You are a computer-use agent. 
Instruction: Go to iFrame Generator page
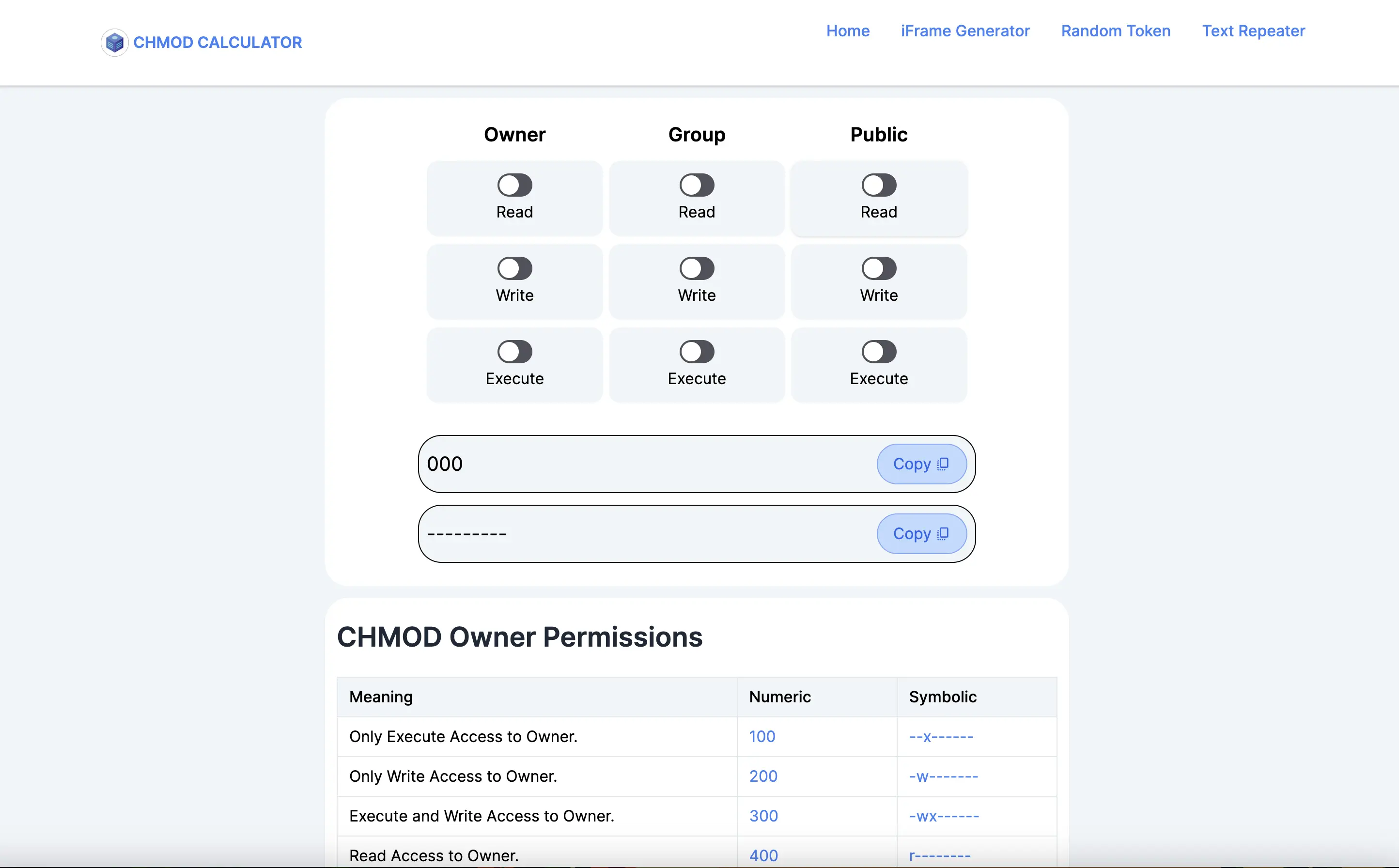point(965,31)
